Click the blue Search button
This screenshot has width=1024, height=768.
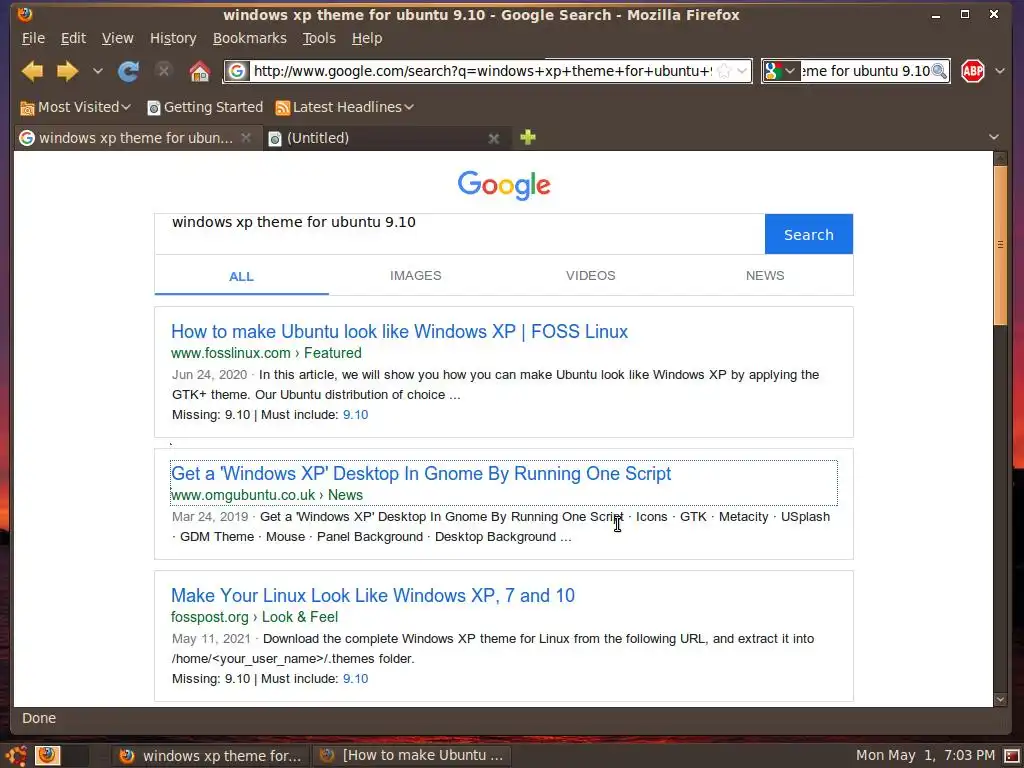tap(808, 234)
